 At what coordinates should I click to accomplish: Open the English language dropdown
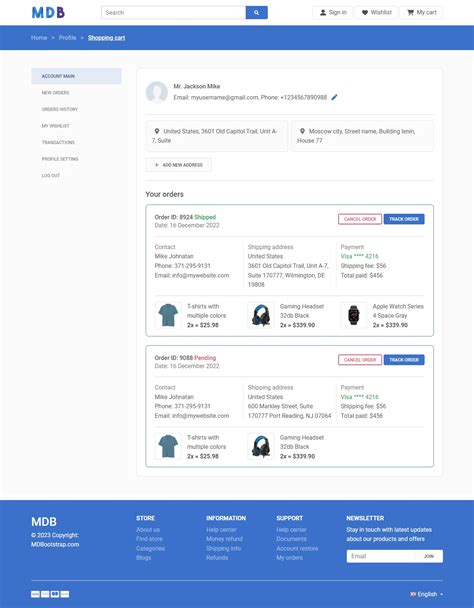coord(427,594)
